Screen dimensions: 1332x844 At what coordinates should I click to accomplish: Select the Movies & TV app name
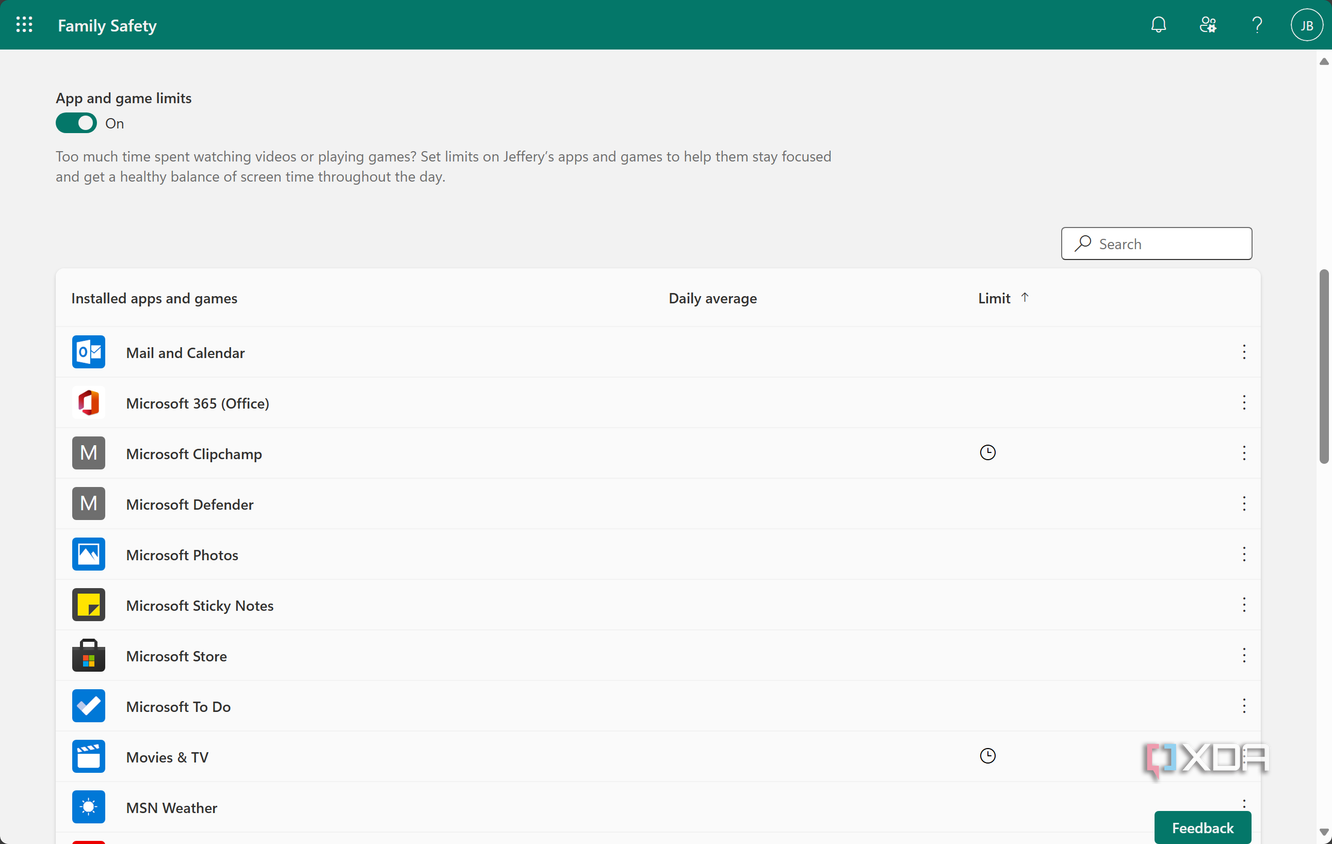pos(167,758)
